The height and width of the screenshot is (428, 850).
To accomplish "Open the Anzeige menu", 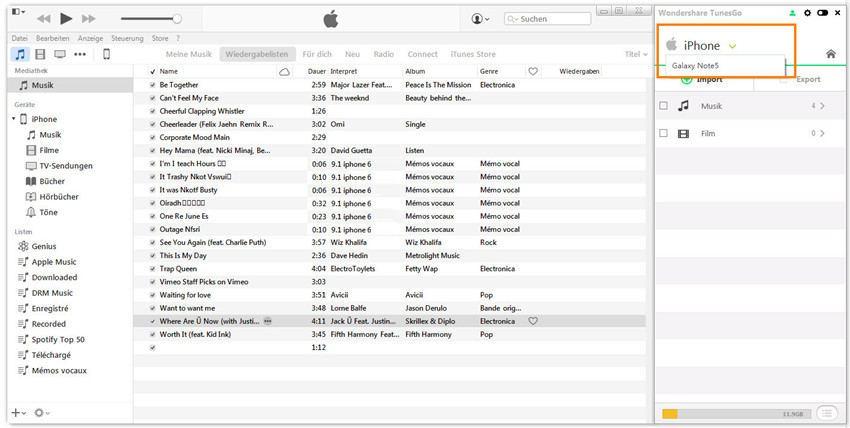I will click(x=91, y=38).
